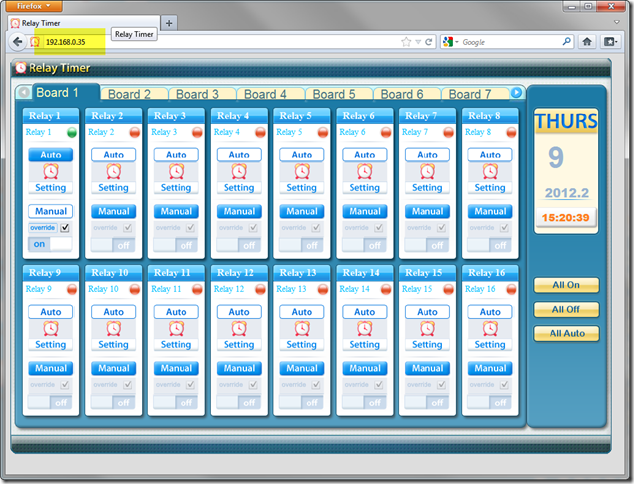Click the Relay 5 alarm clock icon
This screenshot has height=484, width=634.
pyautogui.click(x=302, y=171)
